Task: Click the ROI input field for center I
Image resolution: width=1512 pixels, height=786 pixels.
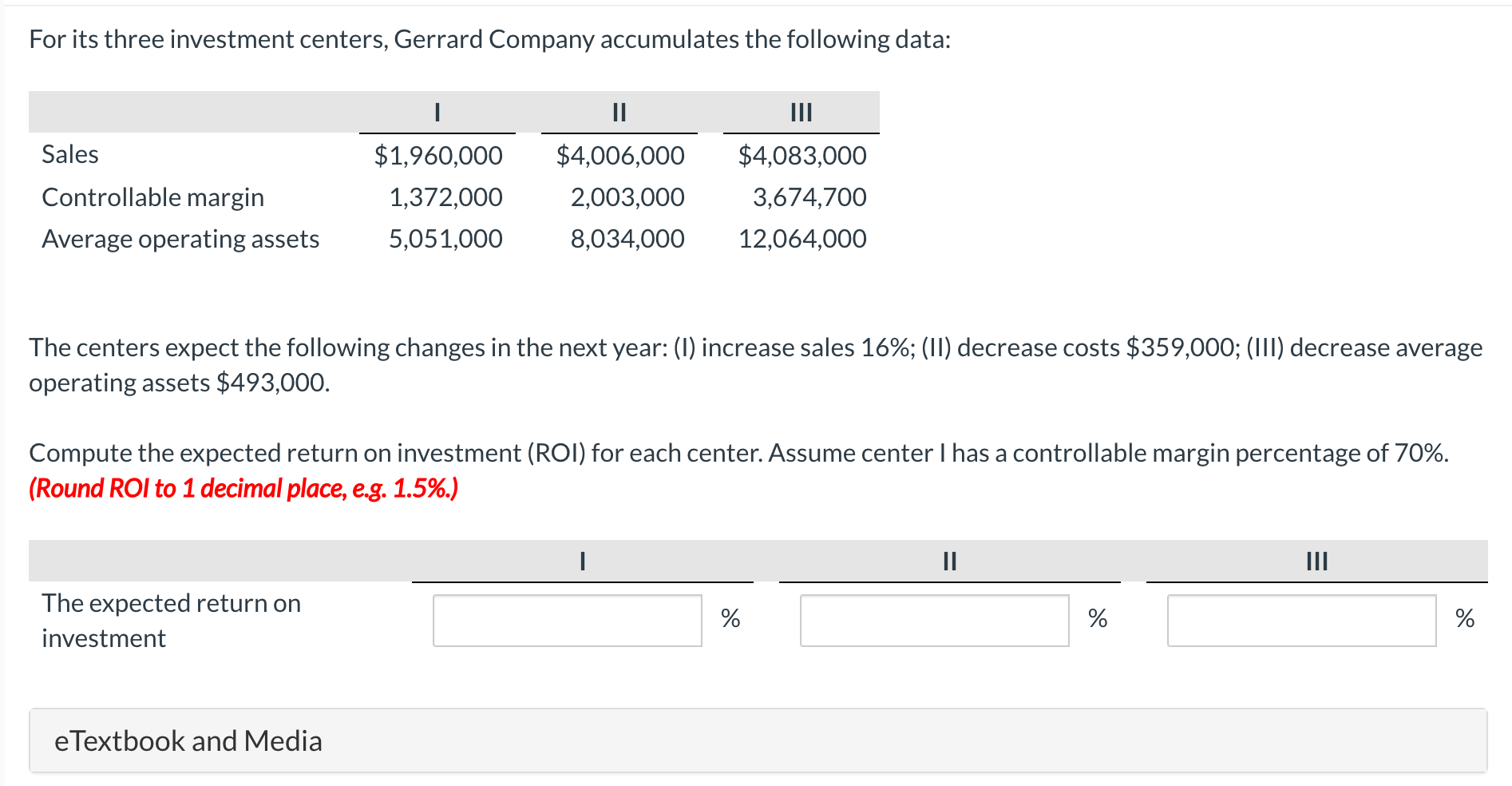Action: [x=567, y=619]
